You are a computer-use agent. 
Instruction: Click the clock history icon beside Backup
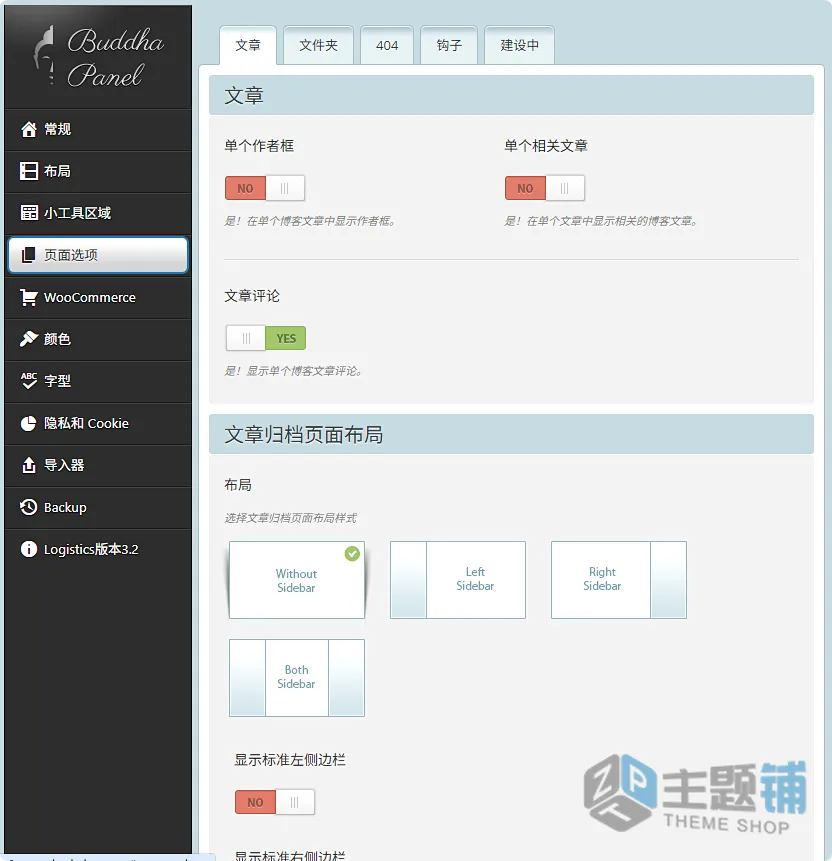[29, 507]
